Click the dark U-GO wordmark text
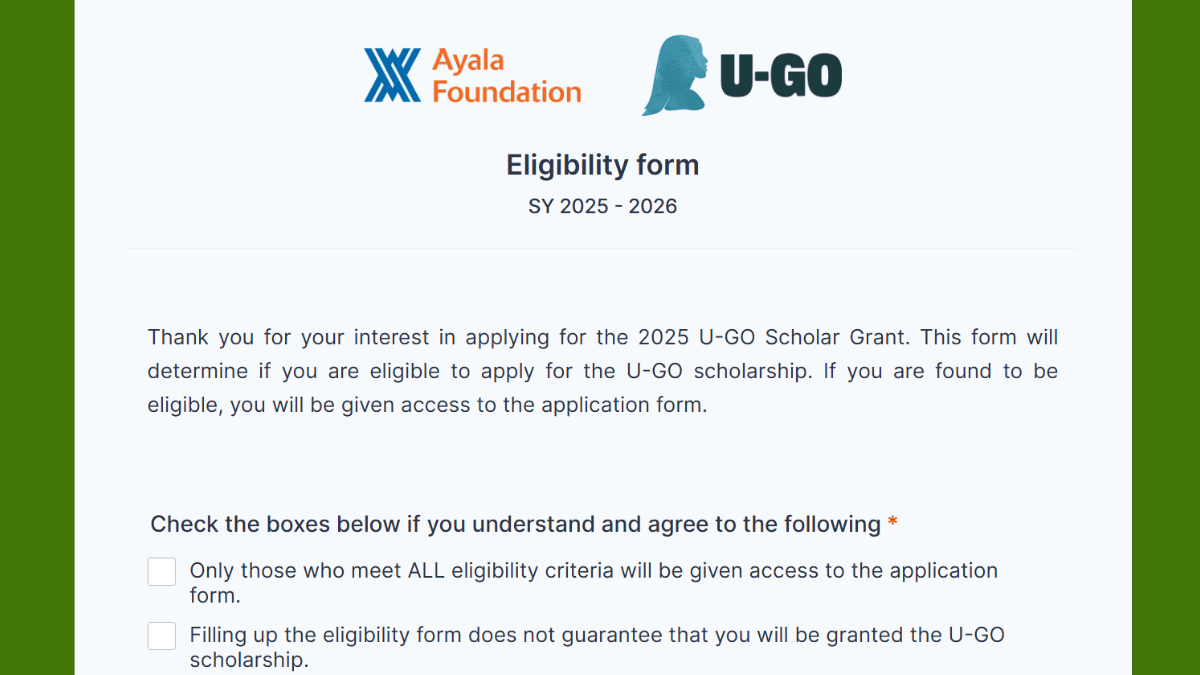This screenshot has height=675, width=1200. [x=781, y=75]
